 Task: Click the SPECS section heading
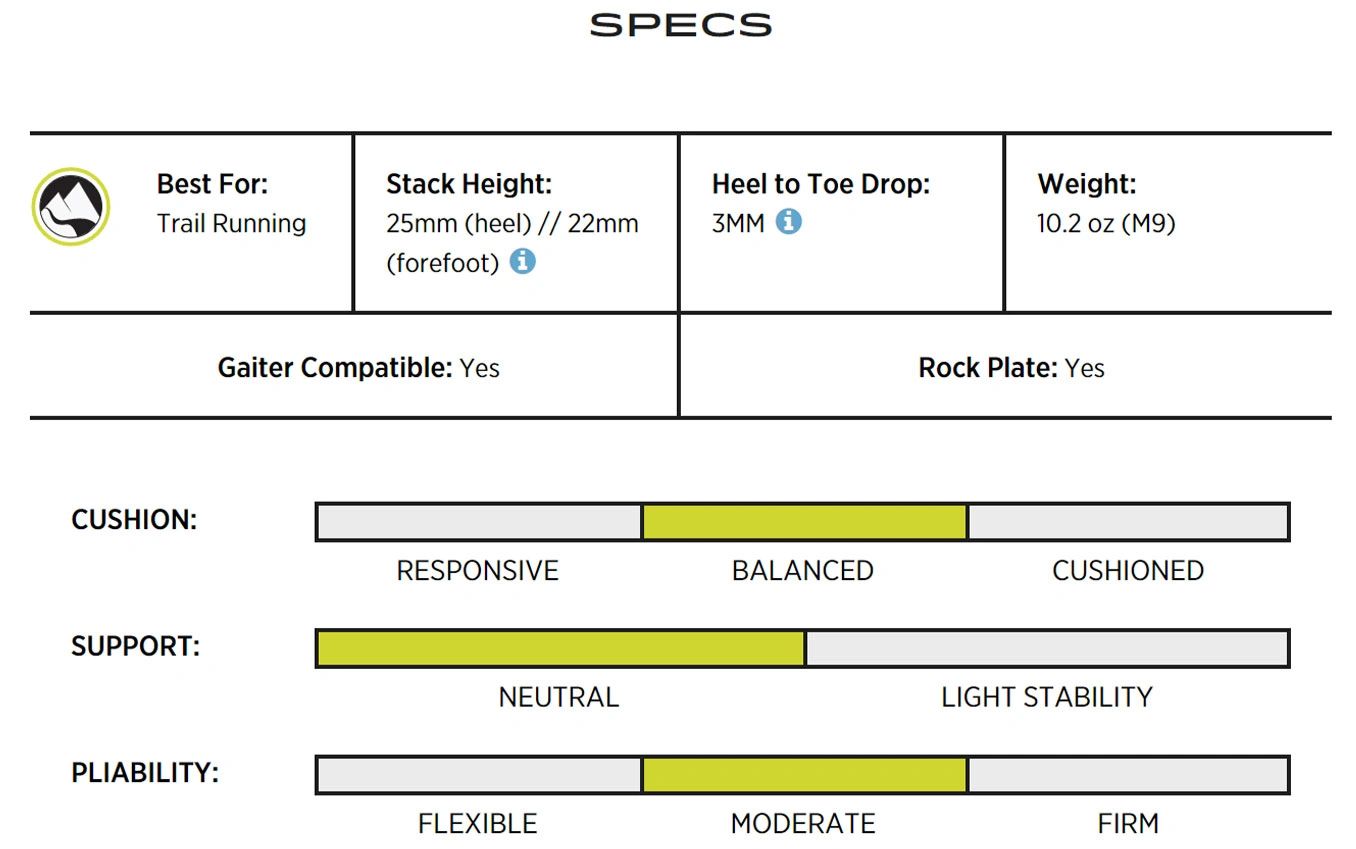tap(680, 25)
